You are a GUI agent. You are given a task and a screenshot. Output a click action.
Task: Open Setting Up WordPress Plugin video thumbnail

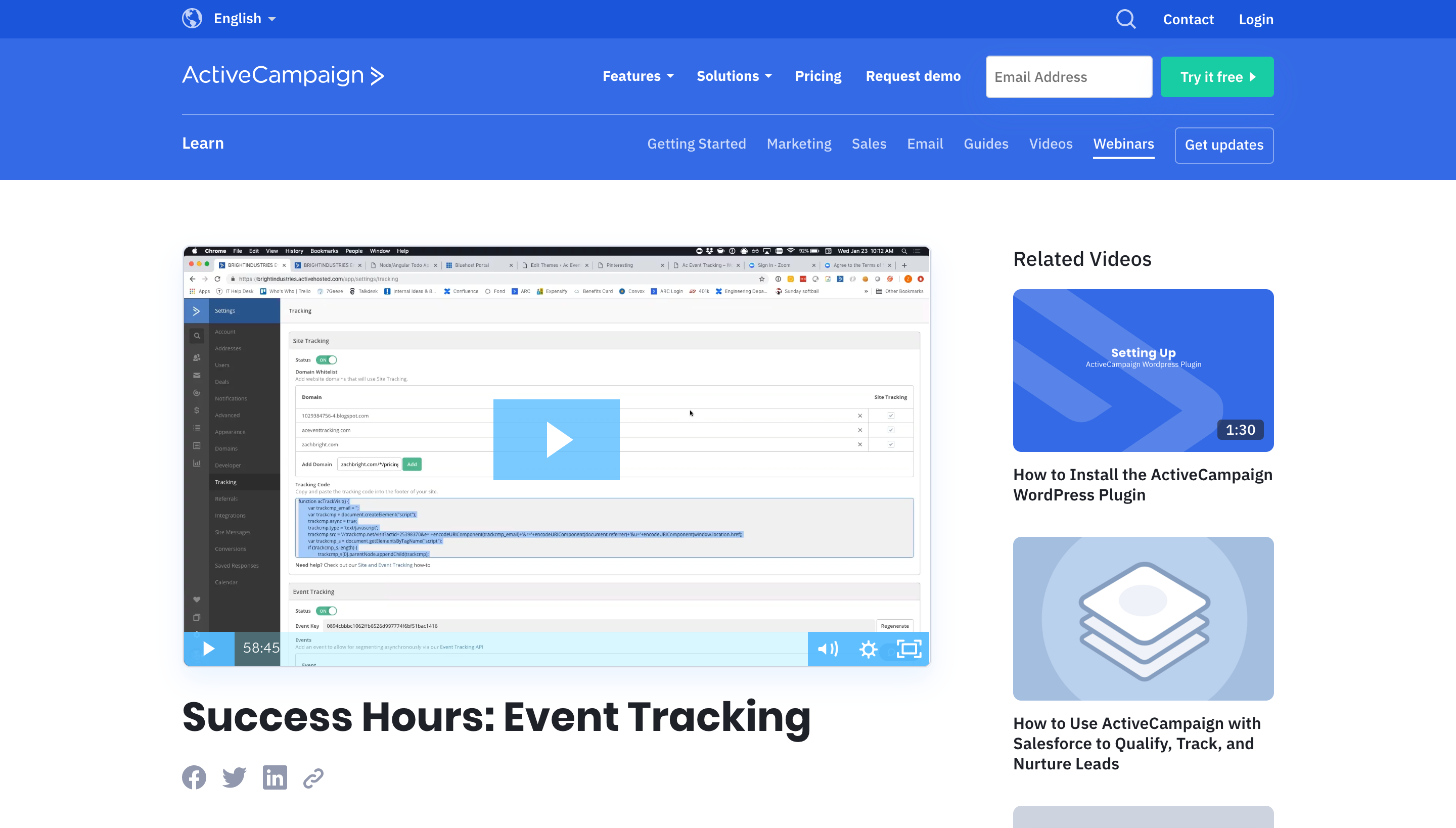click(1143, 370)
